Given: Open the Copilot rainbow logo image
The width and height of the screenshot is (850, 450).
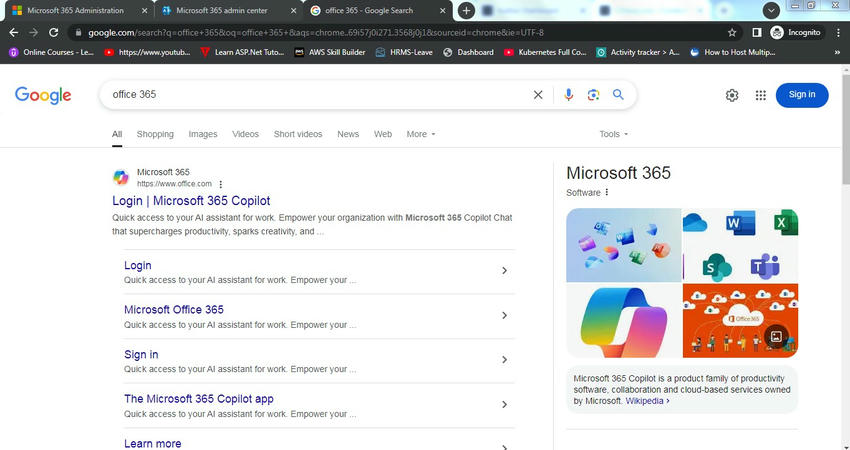Looking at the screenshot, I should pyautogui.click(x=624, y=321).
